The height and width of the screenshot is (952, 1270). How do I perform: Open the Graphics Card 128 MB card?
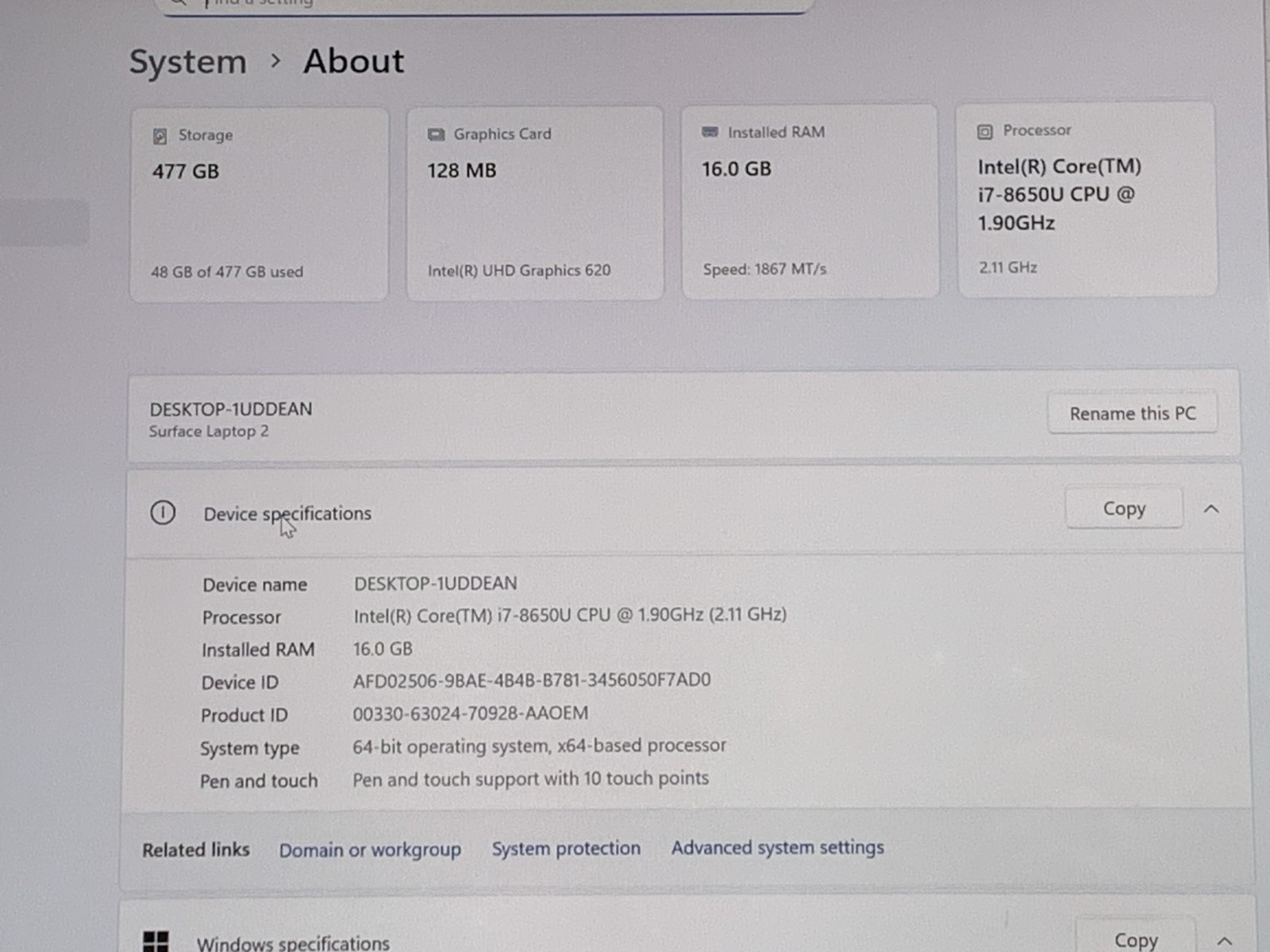click(x=535, y=203)
